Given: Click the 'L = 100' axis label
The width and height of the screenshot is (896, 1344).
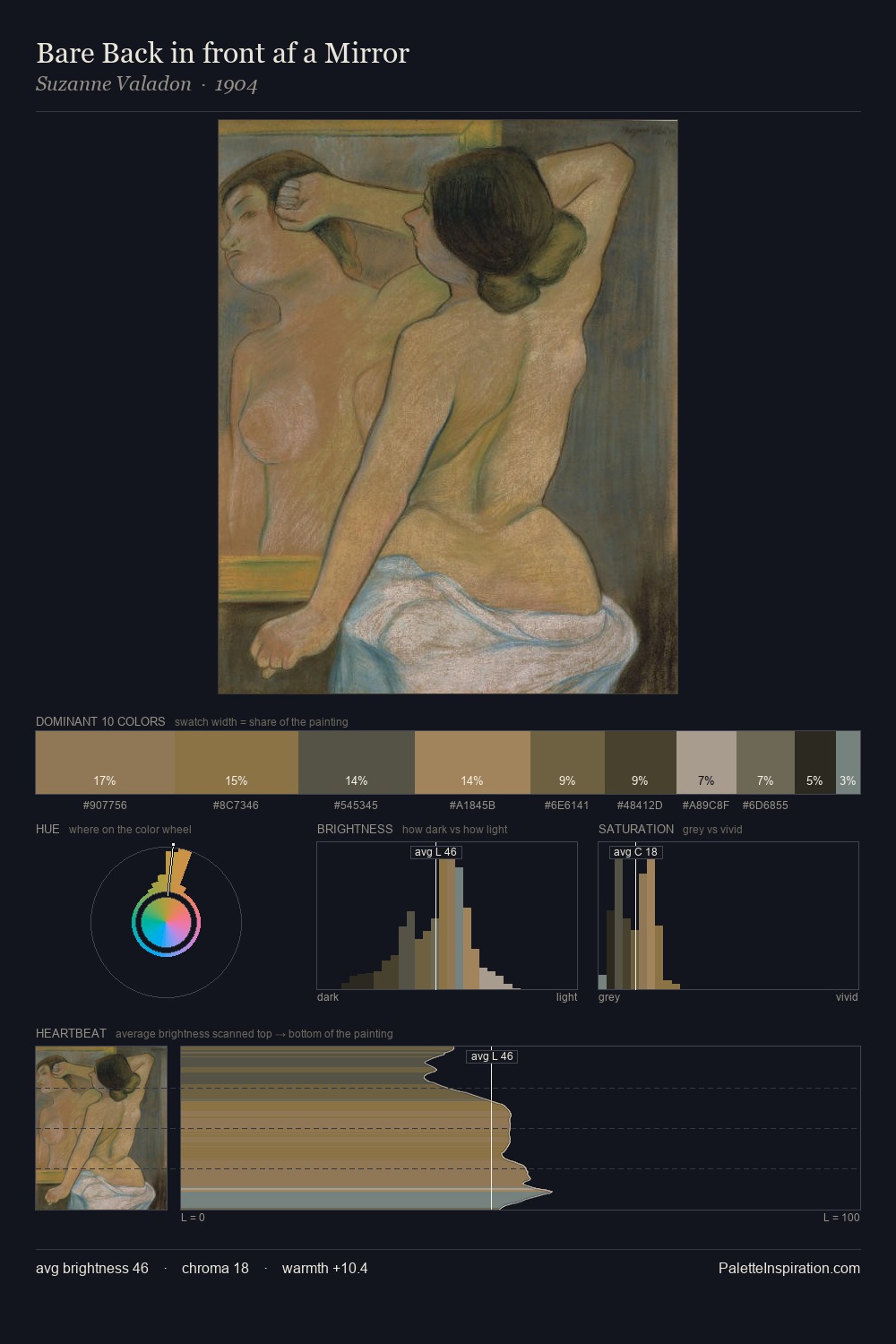Looking at the screenshot, I should (x=841, y=1218).
